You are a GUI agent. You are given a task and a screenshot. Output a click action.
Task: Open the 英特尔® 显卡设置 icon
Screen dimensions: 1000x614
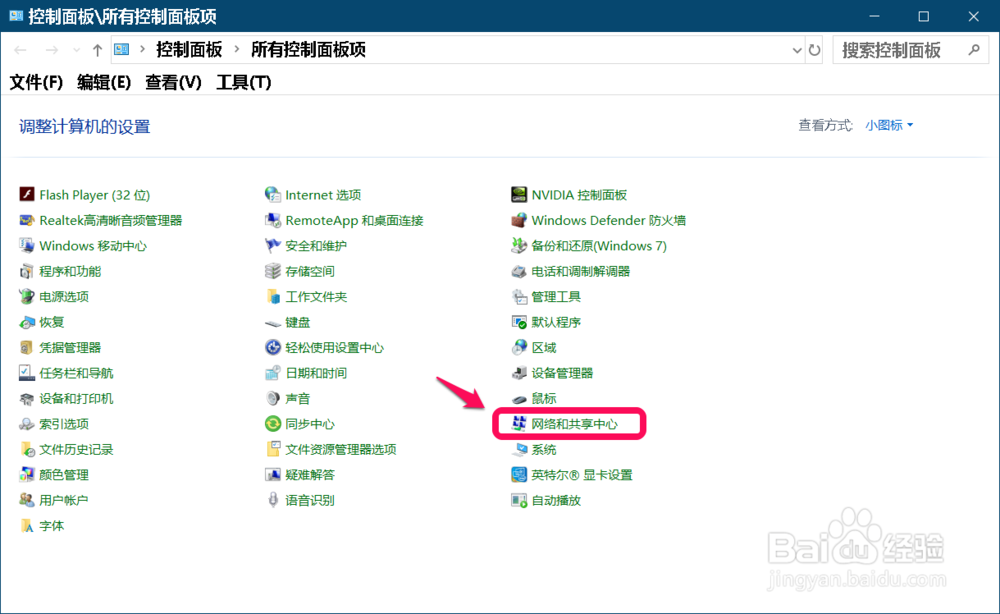pos(519,475)
